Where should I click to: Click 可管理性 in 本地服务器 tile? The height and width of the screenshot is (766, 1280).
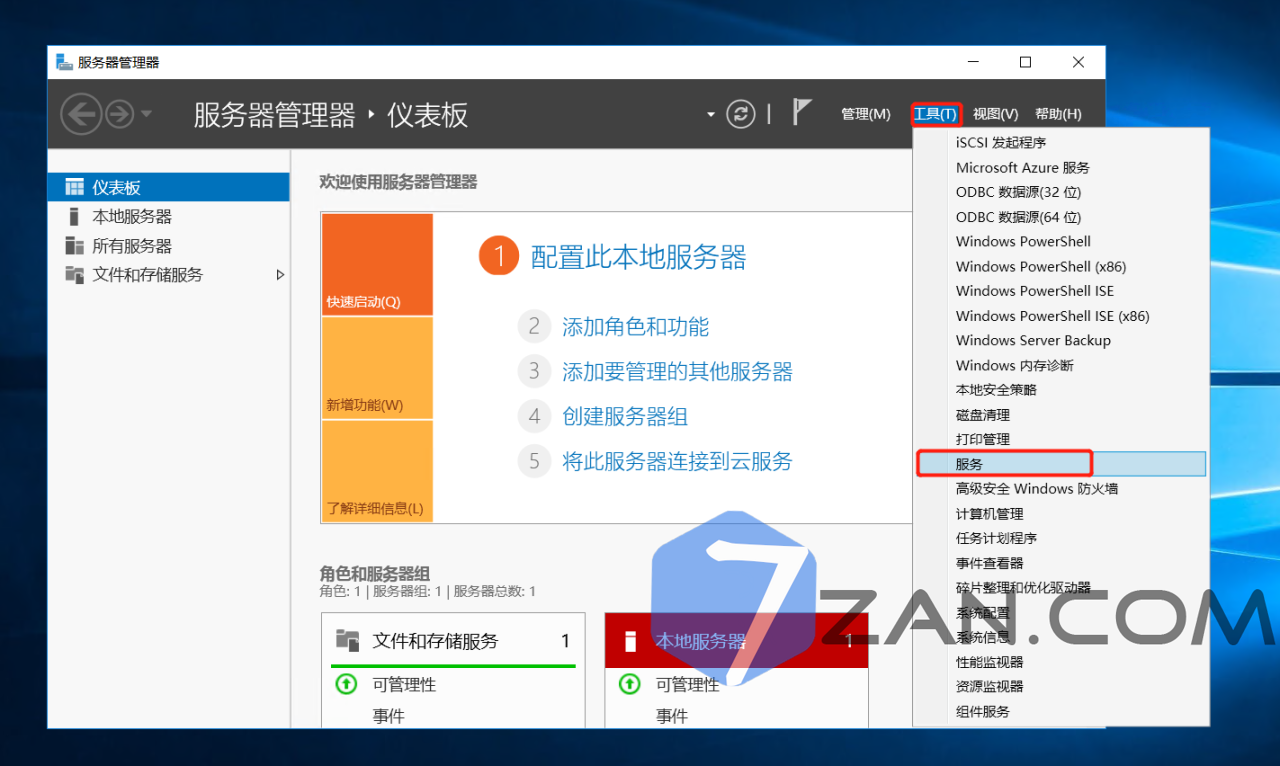coord(687,685)
